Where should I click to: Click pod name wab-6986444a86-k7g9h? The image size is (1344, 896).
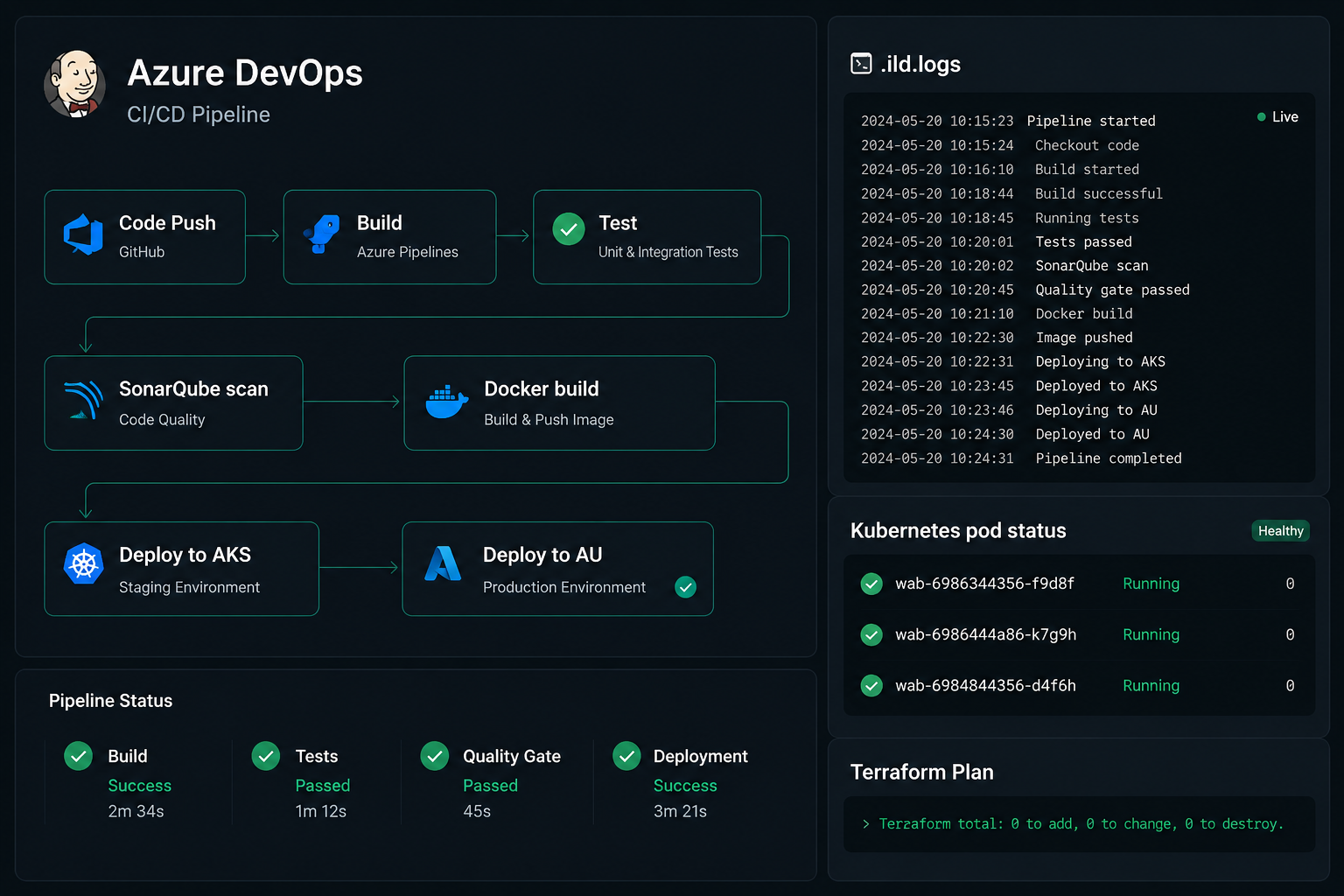985,634
